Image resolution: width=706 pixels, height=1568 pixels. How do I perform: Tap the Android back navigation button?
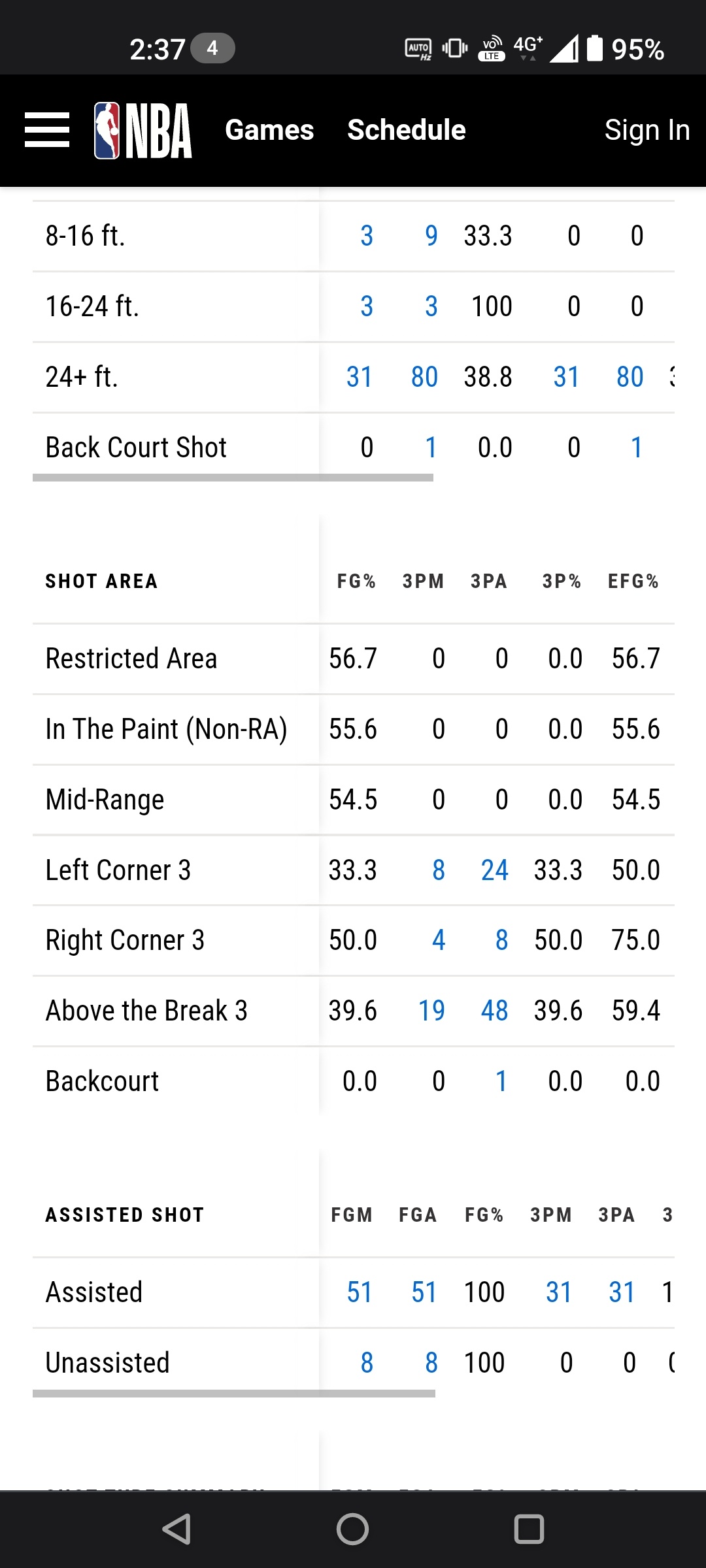tap(176, 1529)
